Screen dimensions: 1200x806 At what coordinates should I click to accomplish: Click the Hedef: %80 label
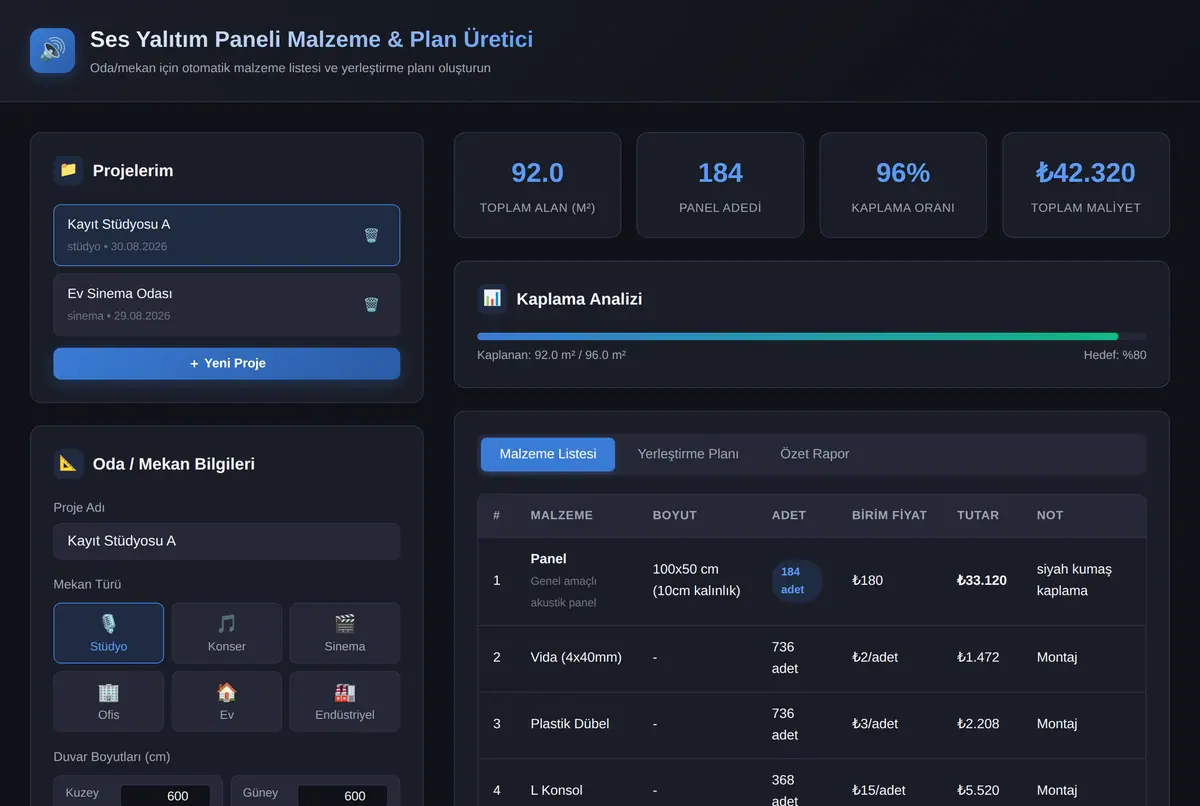[1115, 355]
